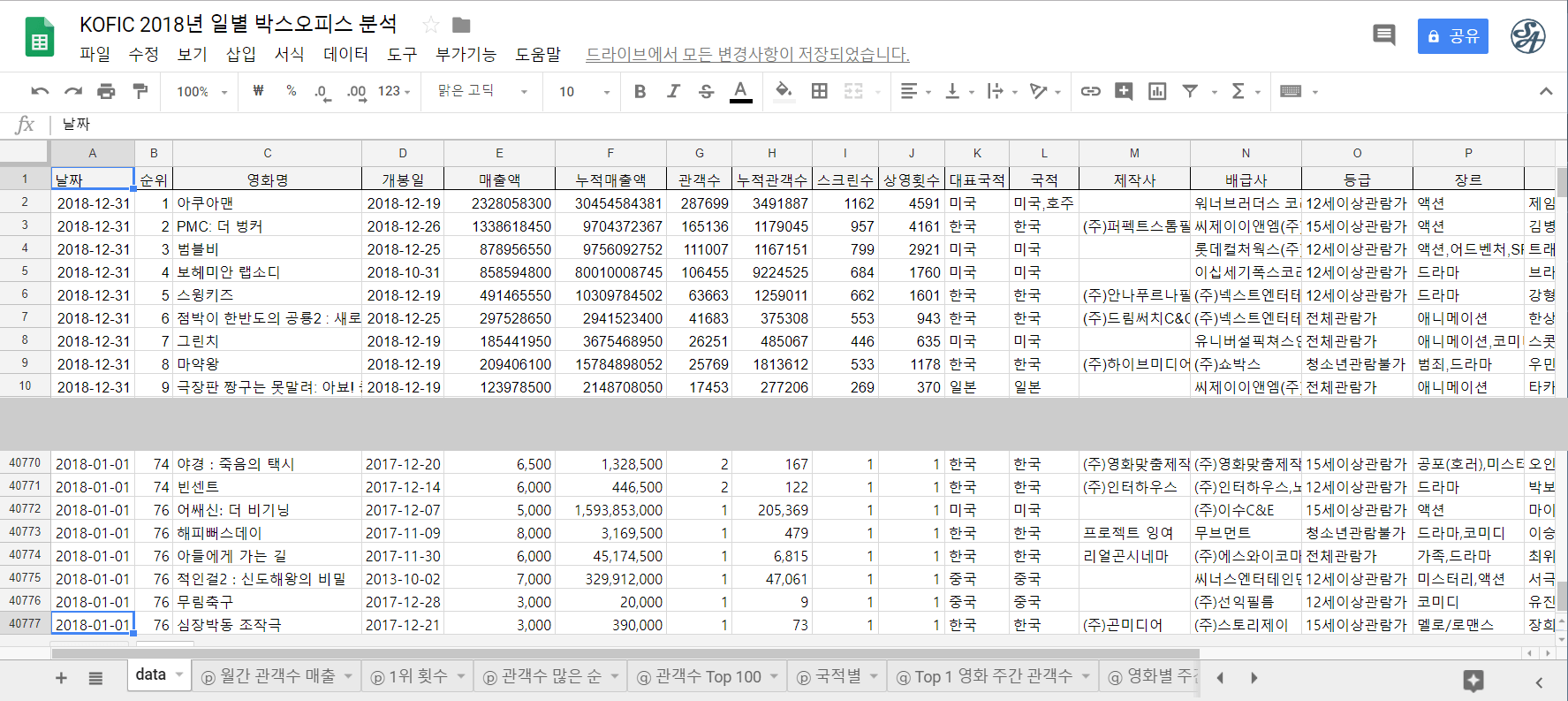The width and height of the screenshot is (1568, 701).
Task: Click the print icon in the toolbar
Action: click(106, 91)
